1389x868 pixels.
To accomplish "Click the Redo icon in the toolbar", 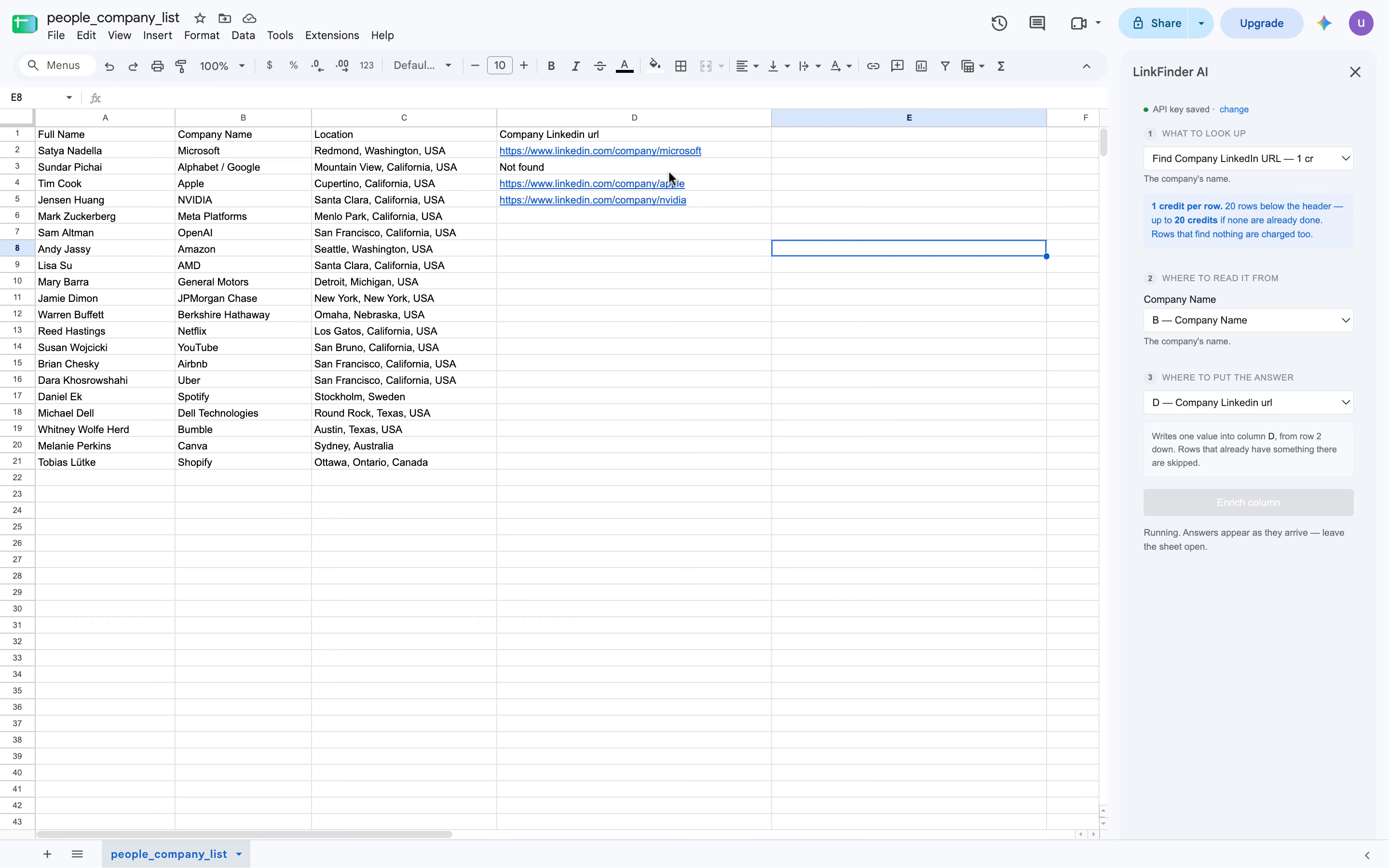I will [x=133, y=66].
